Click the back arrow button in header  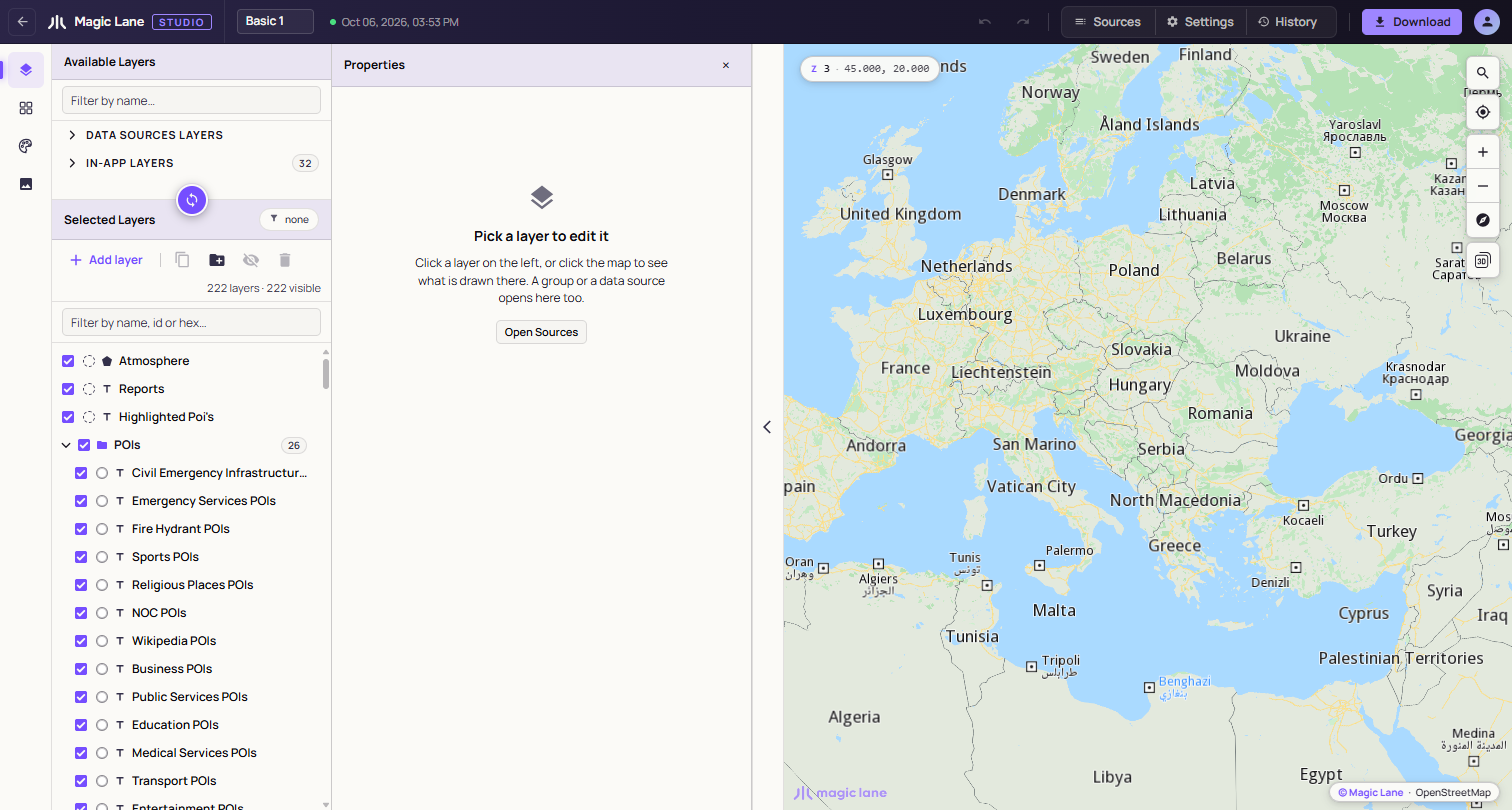point(22,22)
